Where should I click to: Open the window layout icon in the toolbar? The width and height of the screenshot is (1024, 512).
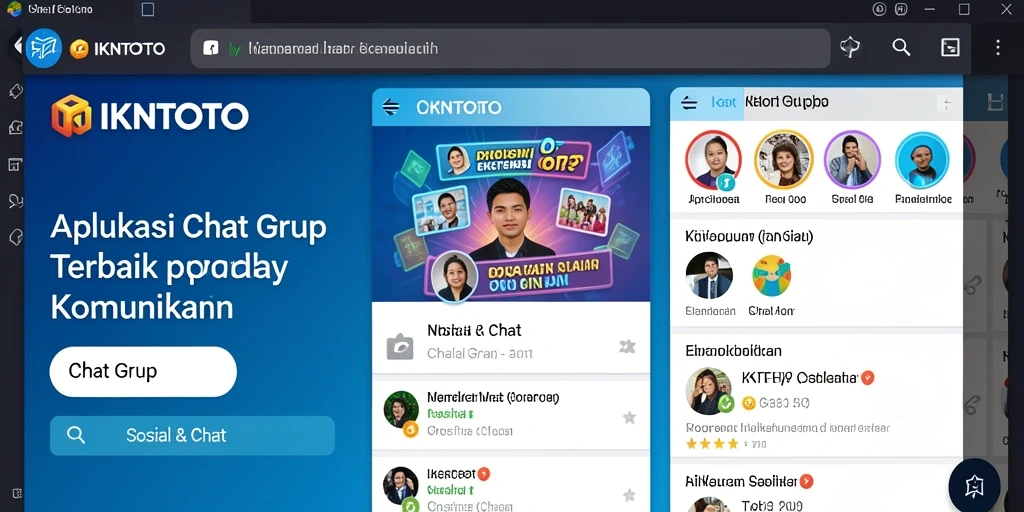click(x=950, y=47)
